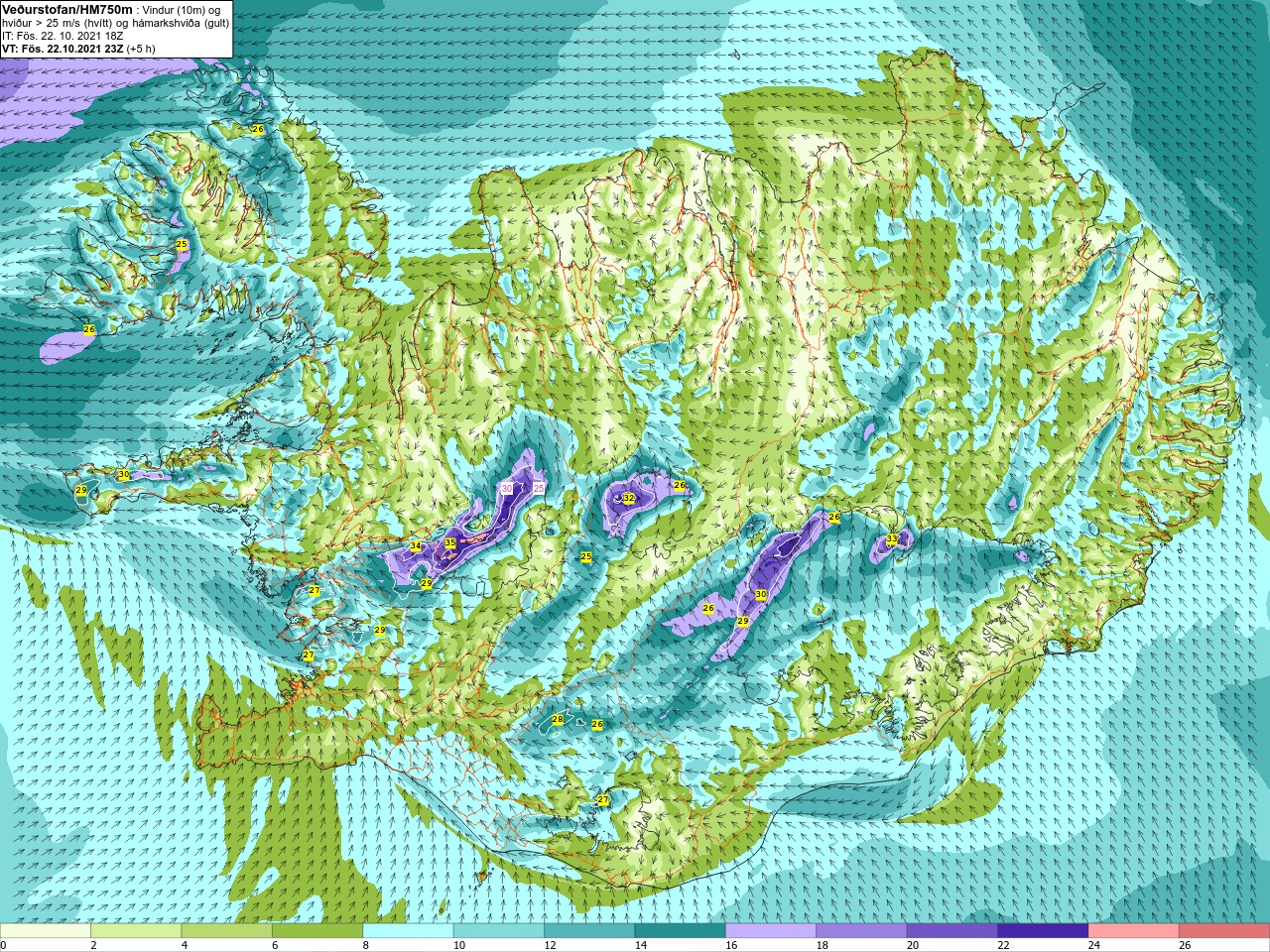1270x952 pixels.
Task: Click the 18–20 m/s light purple legend swatch
Action: coord(861,931)
